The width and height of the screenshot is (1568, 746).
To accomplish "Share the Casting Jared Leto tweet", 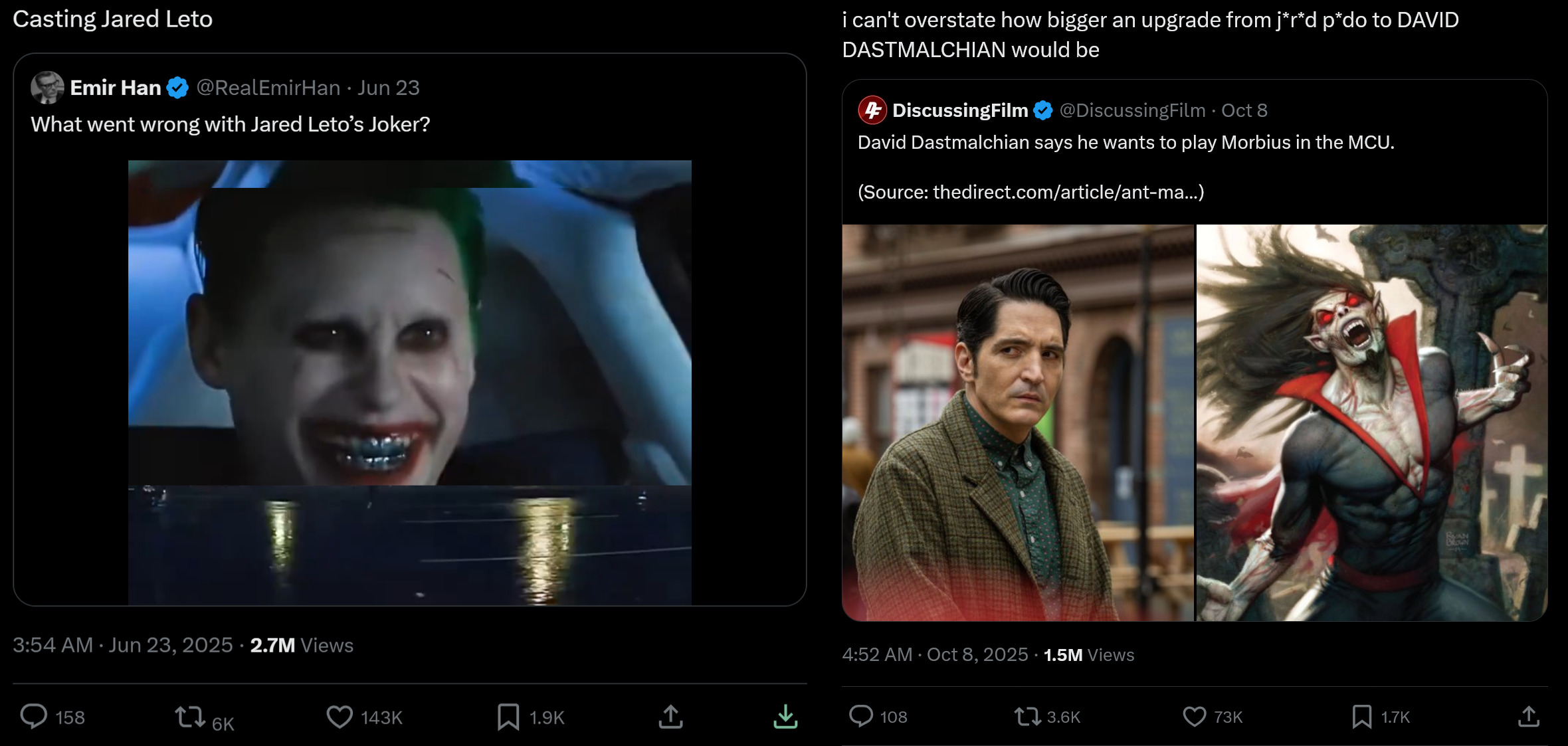I will 670,717.
